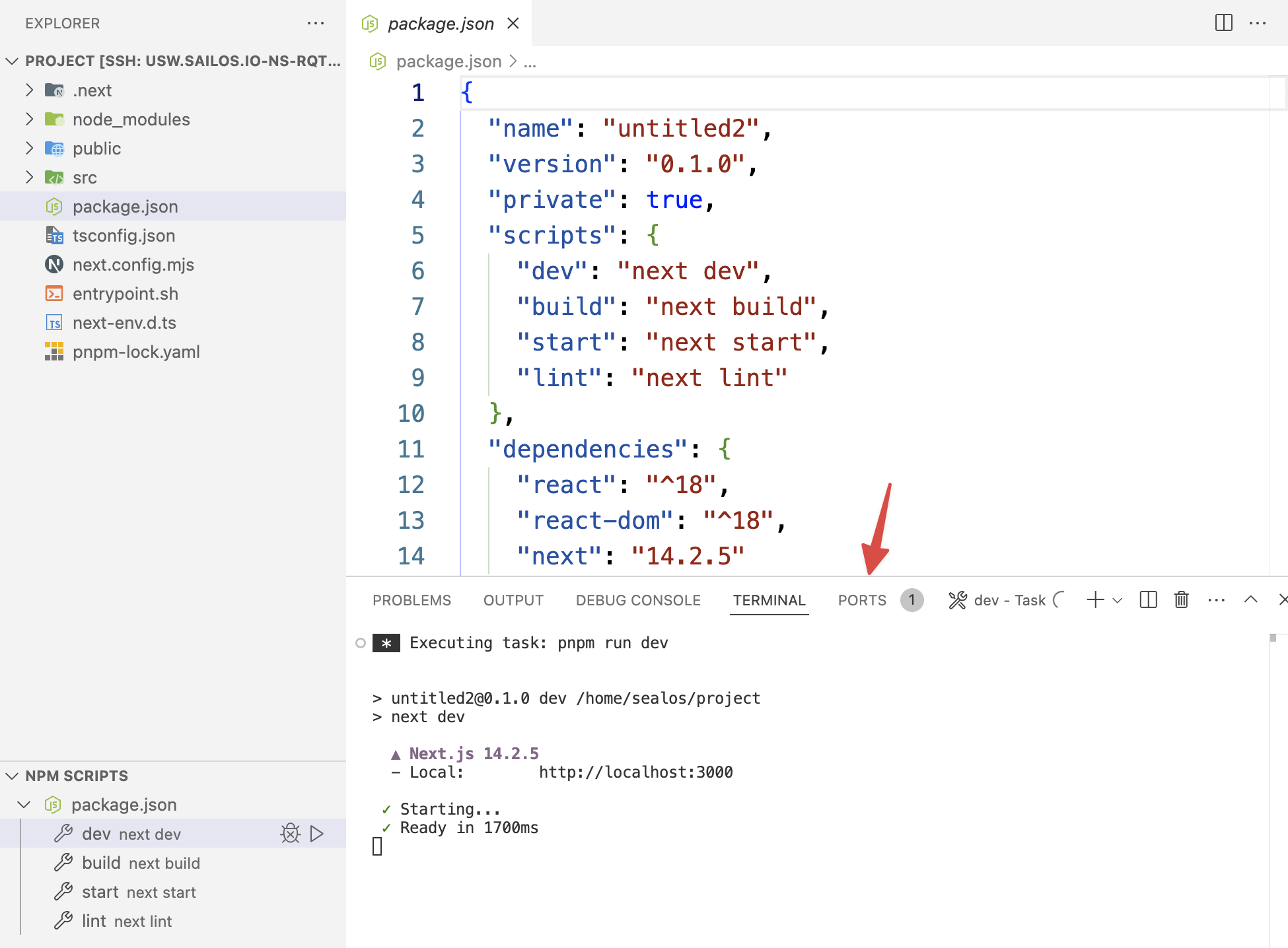The image size is (1288, 948).
Task: Click the terminal scrollbar marker
Action: click(x=1273, y=638)
